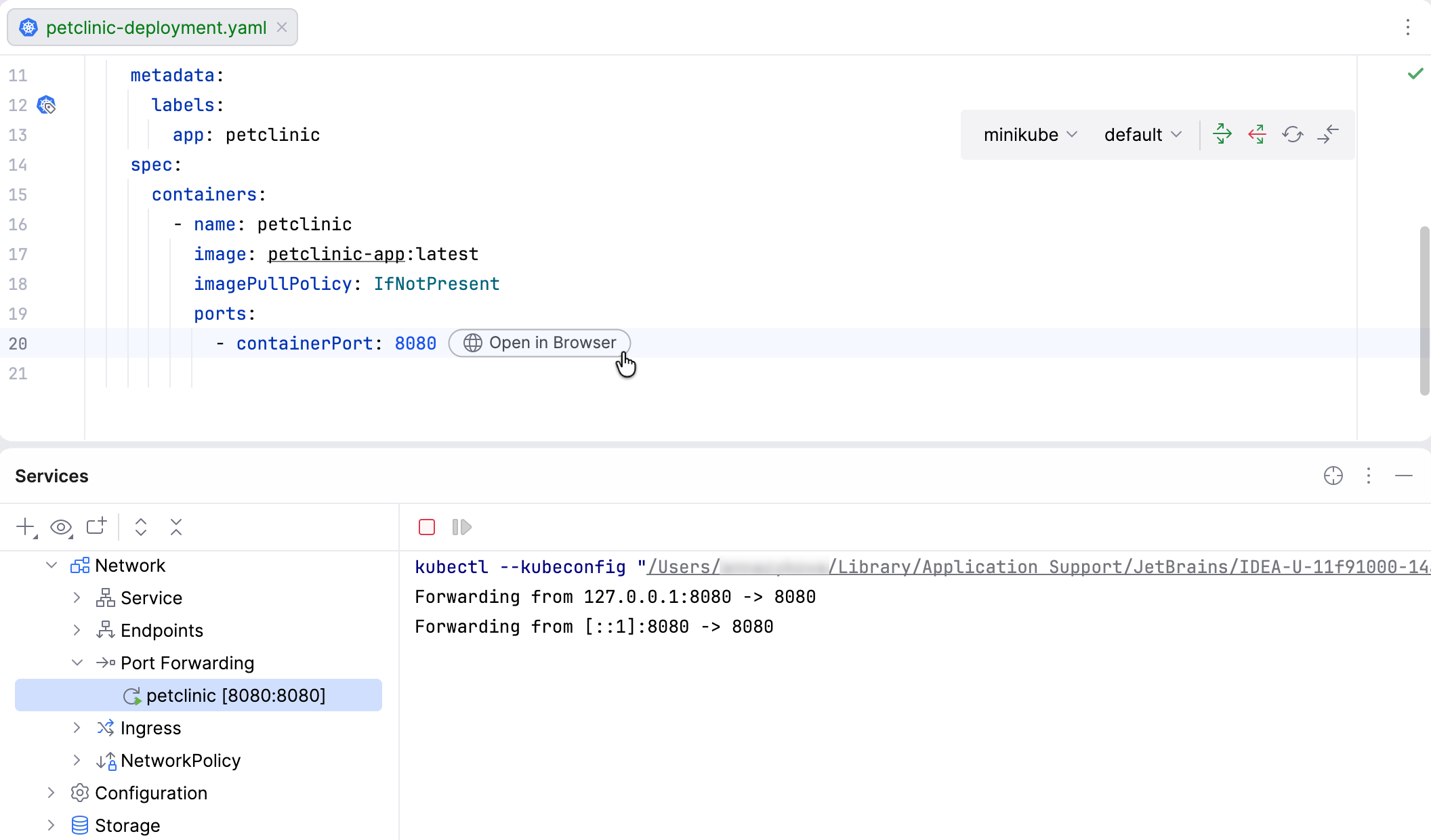Image resolution: width=1431 pixels, height=840 pixels.
Task: Collapse the Port Forwarding node
Action: [x=77, y=663]
